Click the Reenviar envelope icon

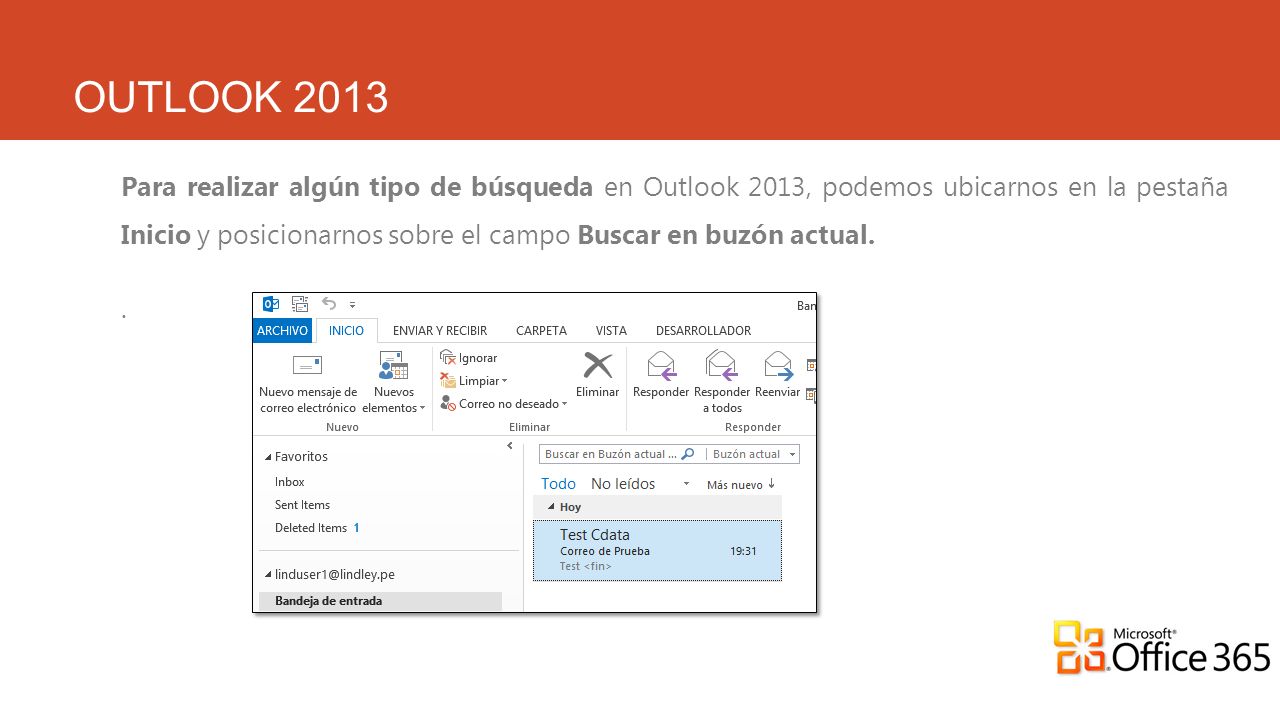[x=778, y=366]
